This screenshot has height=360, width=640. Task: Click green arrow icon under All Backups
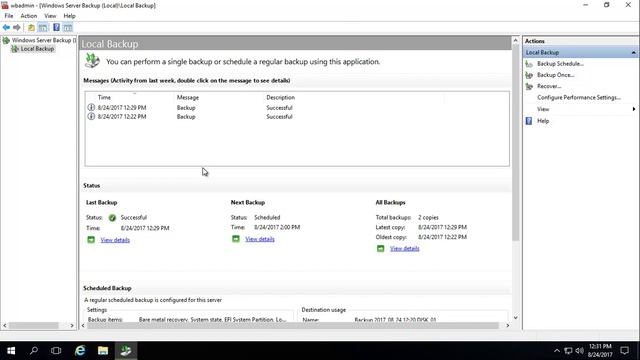click(x=380, y=248)
